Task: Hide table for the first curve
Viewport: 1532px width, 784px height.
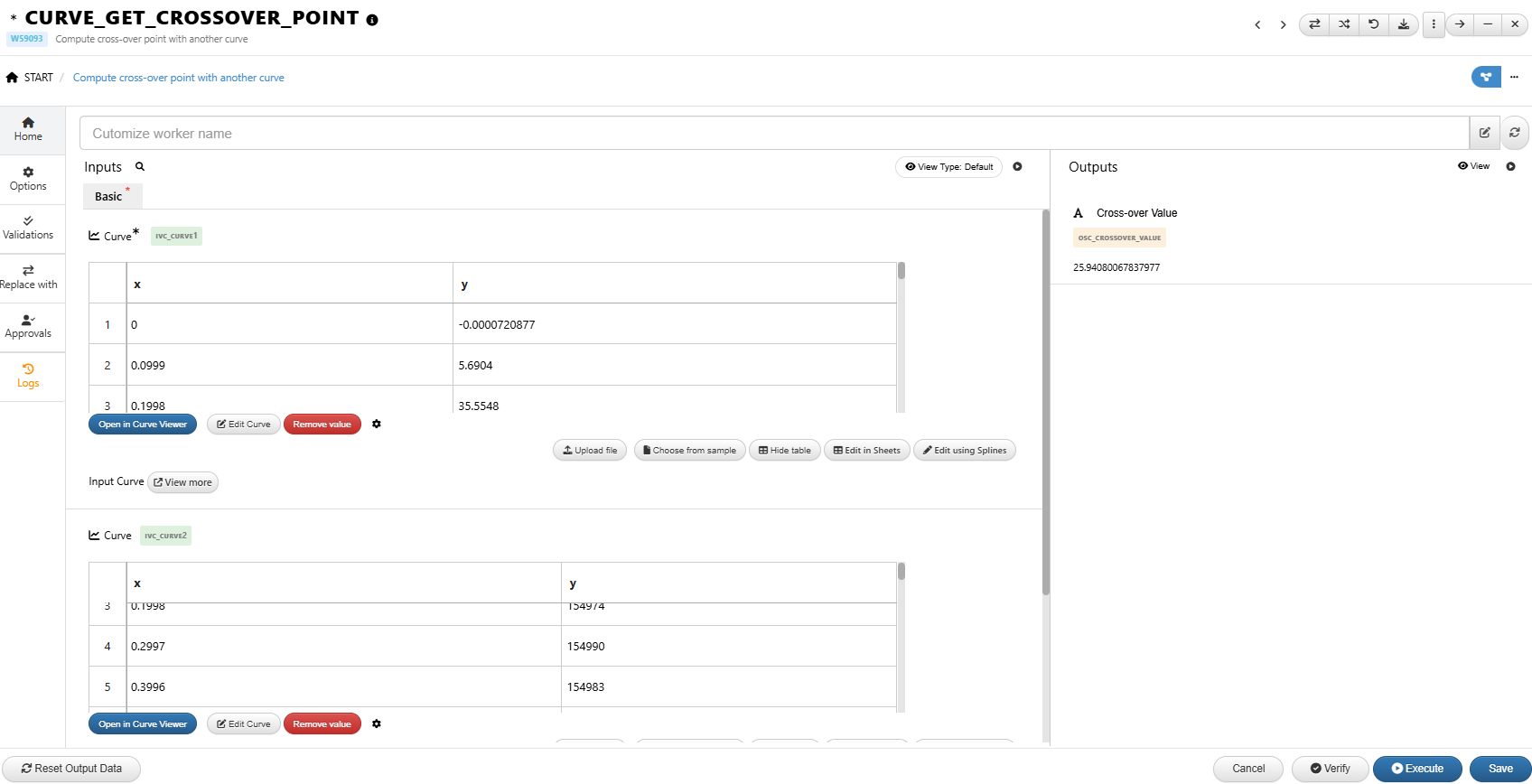Action: point(784,450)
